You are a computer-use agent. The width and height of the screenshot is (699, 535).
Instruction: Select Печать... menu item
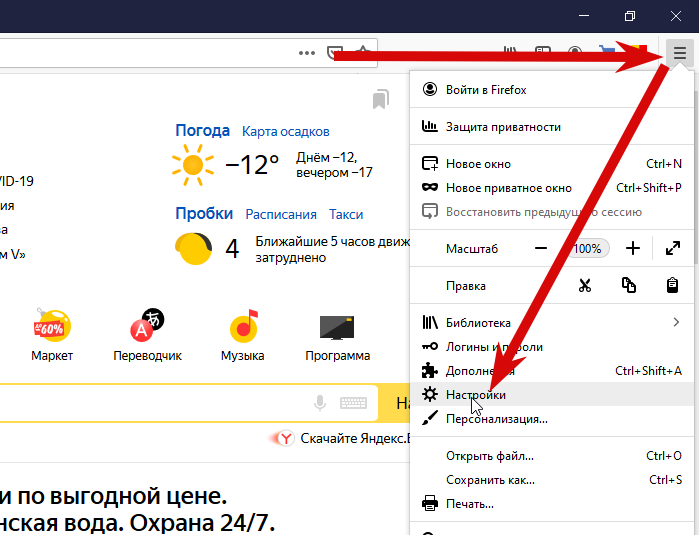[552, 504]
